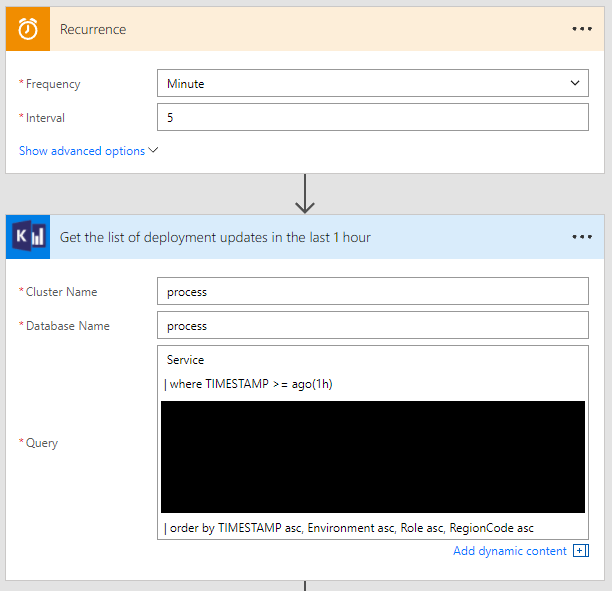Click the Show advanced options link
This screenshot has height=591, width=612.
pyautogui.click(x=82, y=151)
